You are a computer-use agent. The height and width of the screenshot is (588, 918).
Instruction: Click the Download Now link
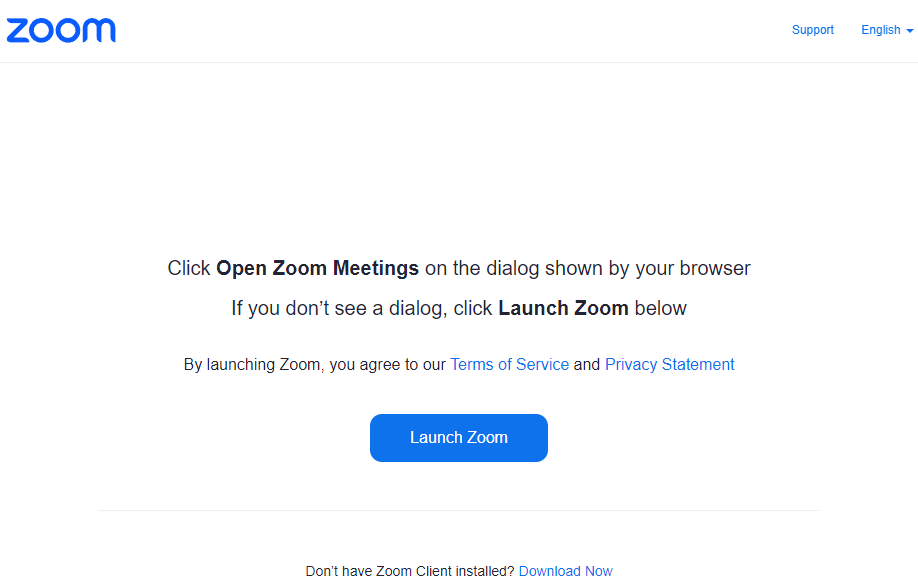(x=565, y=571)
